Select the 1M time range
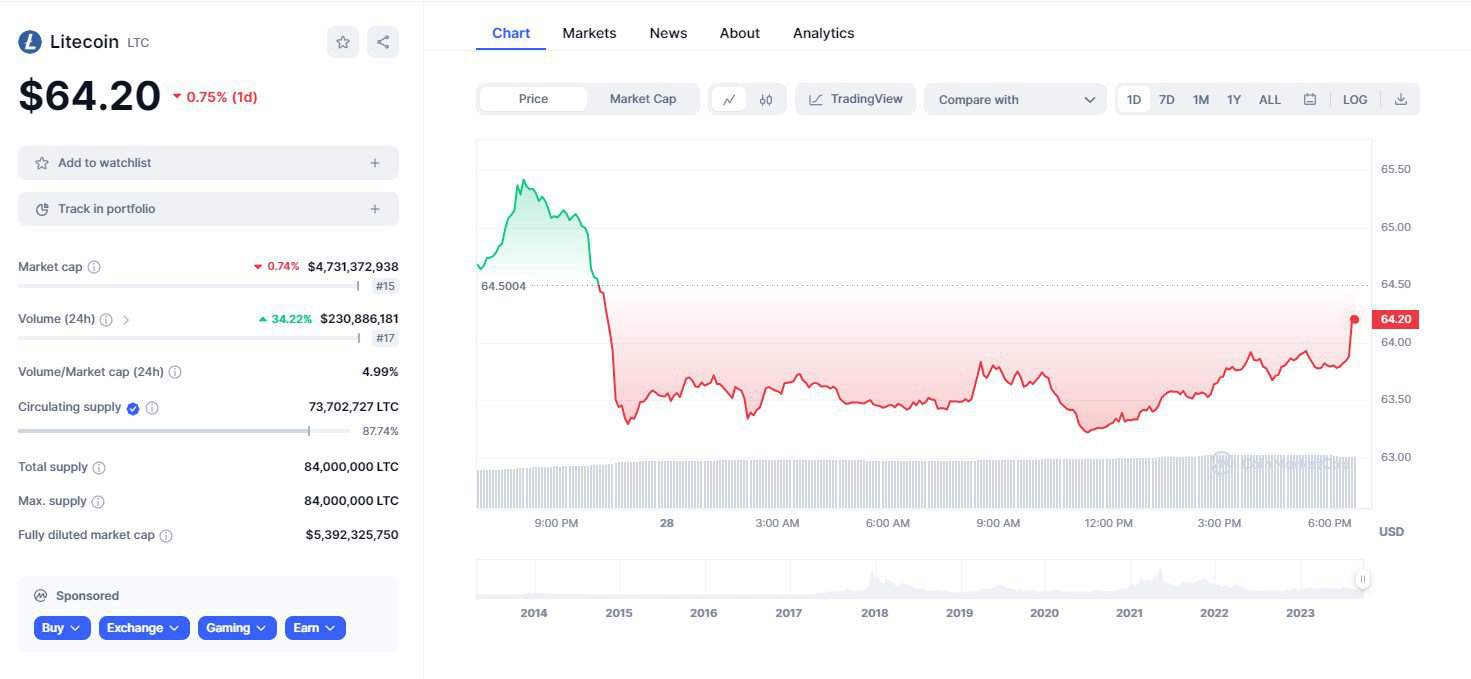The width and height of the screenshot is (1471, 679). tap(1201, 99)
